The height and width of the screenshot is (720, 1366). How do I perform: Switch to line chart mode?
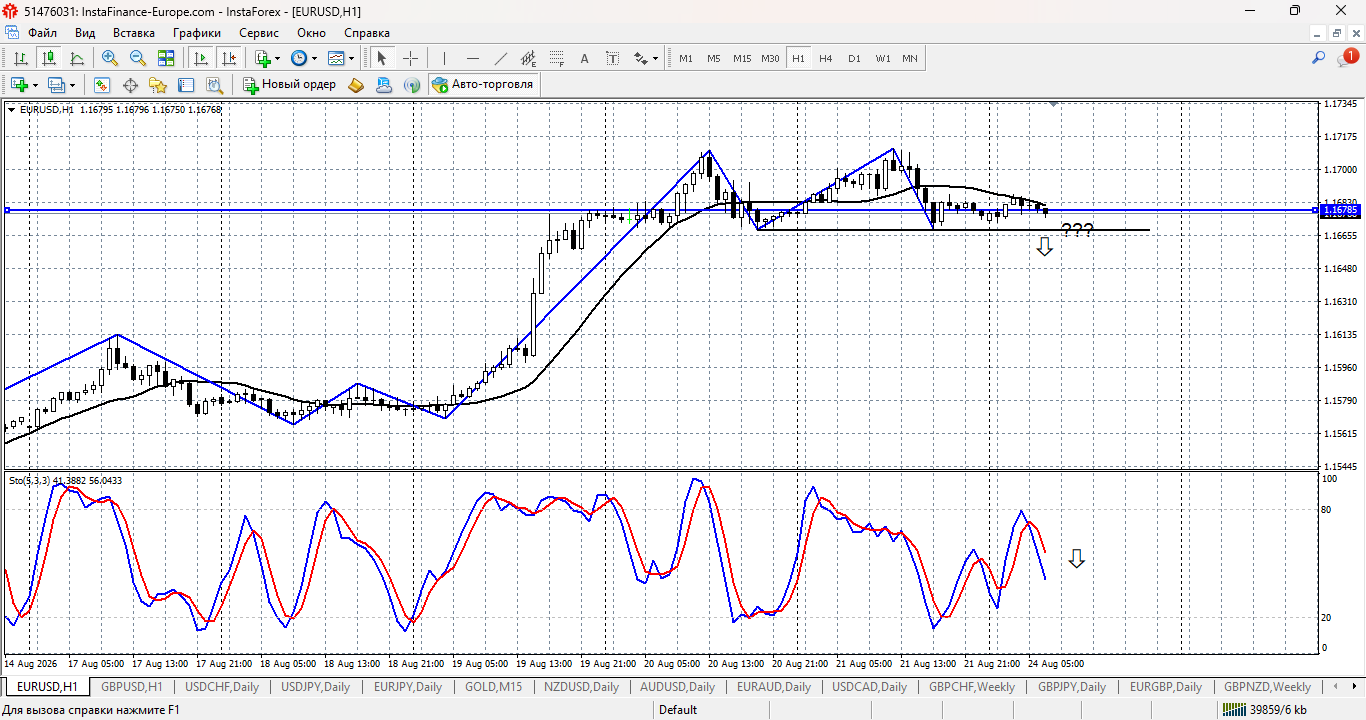pyautogui.click(x=76, y=59)
